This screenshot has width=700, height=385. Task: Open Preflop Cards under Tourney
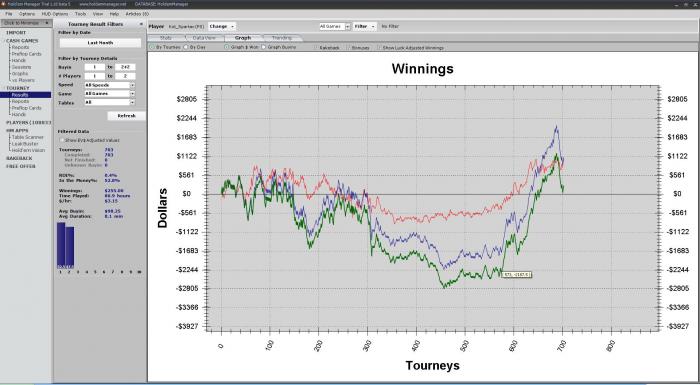coord(26,108)
